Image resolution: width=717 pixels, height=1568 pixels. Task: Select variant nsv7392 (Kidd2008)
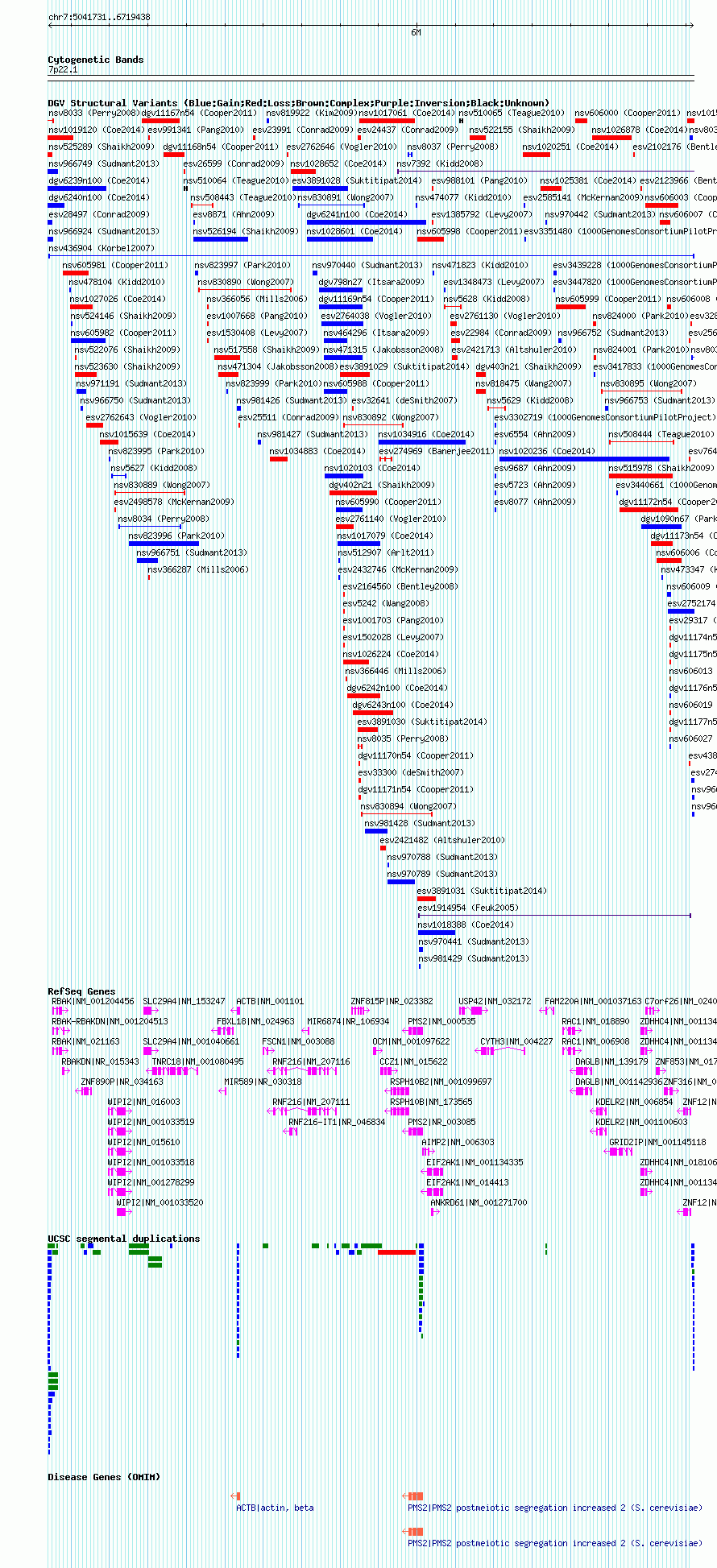(x=440, y=163)
